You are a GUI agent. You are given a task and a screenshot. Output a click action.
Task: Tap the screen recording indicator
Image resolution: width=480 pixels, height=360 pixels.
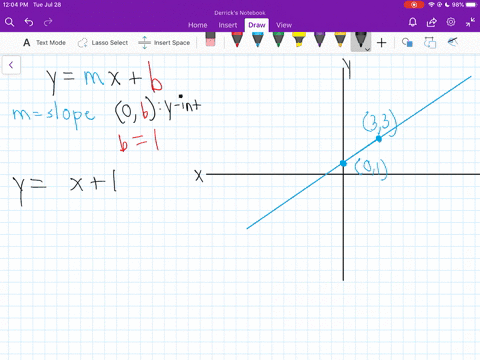[x=414, y=5]
